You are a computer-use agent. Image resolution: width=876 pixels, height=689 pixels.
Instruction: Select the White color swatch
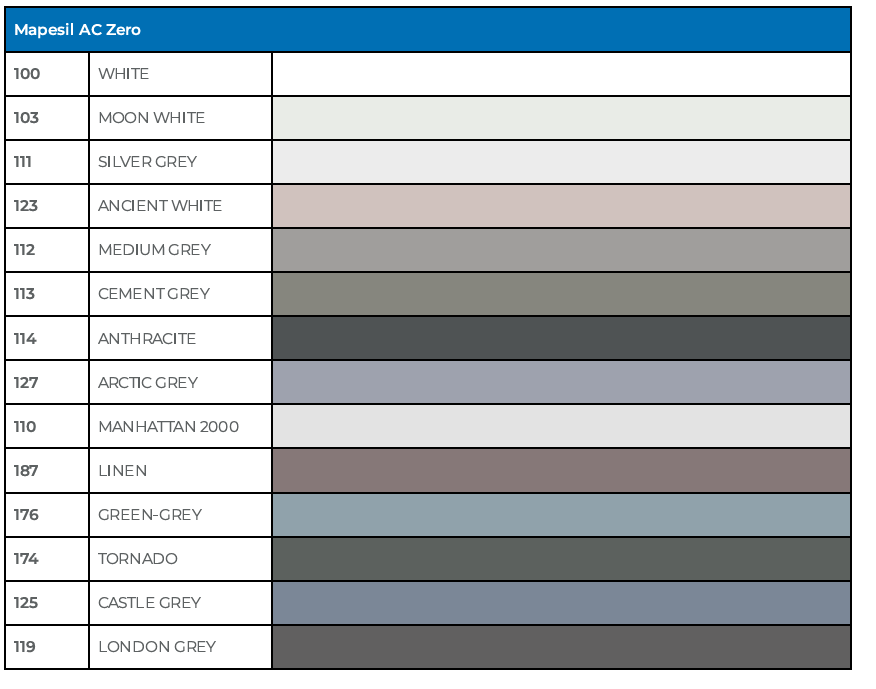(x=561, y=74)
